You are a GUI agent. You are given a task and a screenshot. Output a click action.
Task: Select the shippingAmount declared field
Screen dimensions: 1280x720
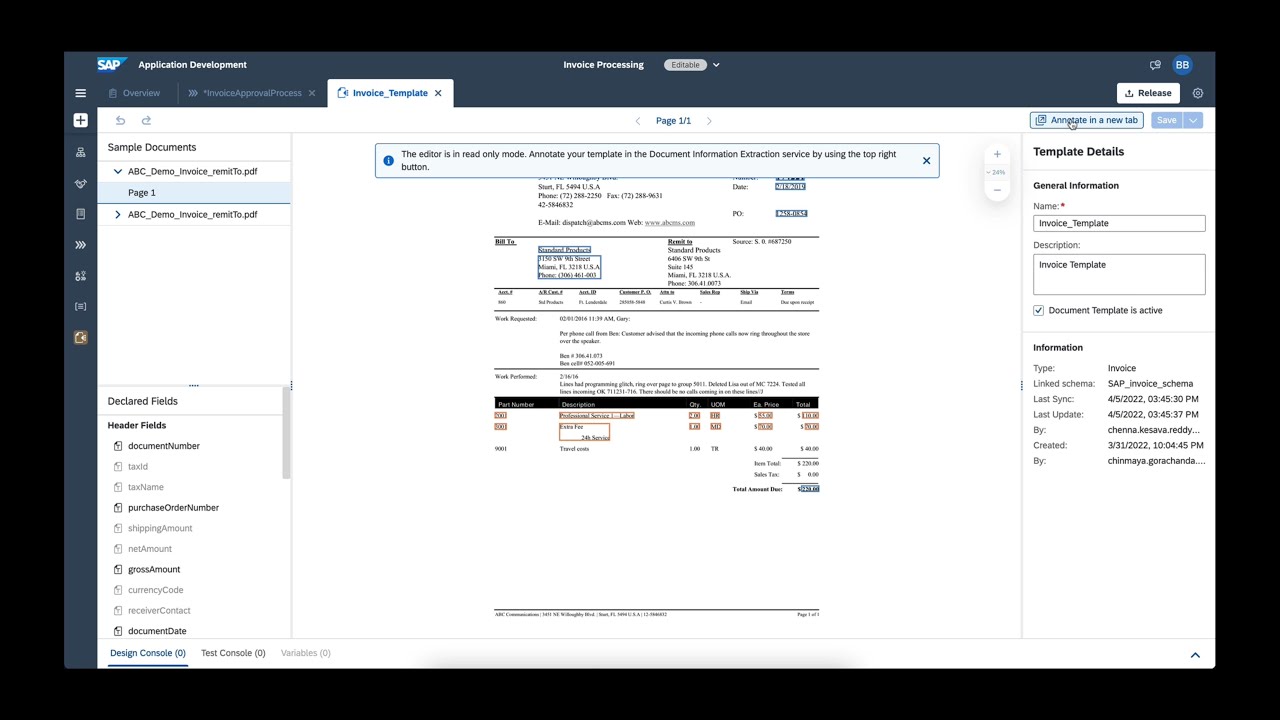click(x=160, y=529)
